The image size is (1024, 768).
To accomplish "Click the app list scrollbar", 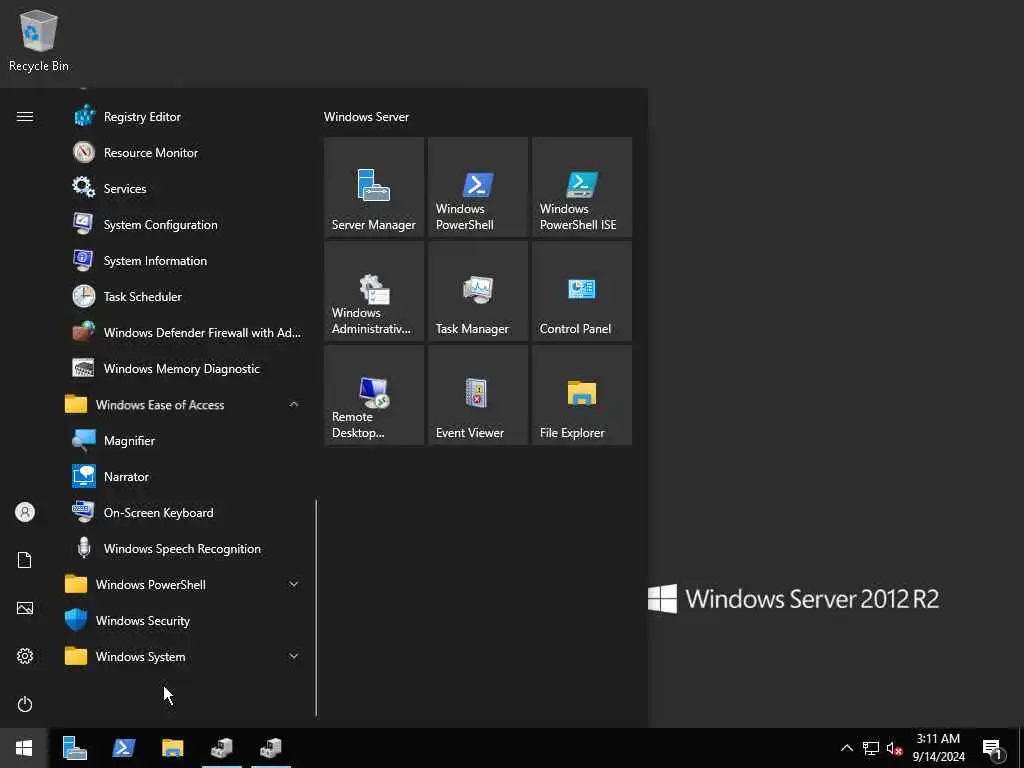I will click(316, 607).
